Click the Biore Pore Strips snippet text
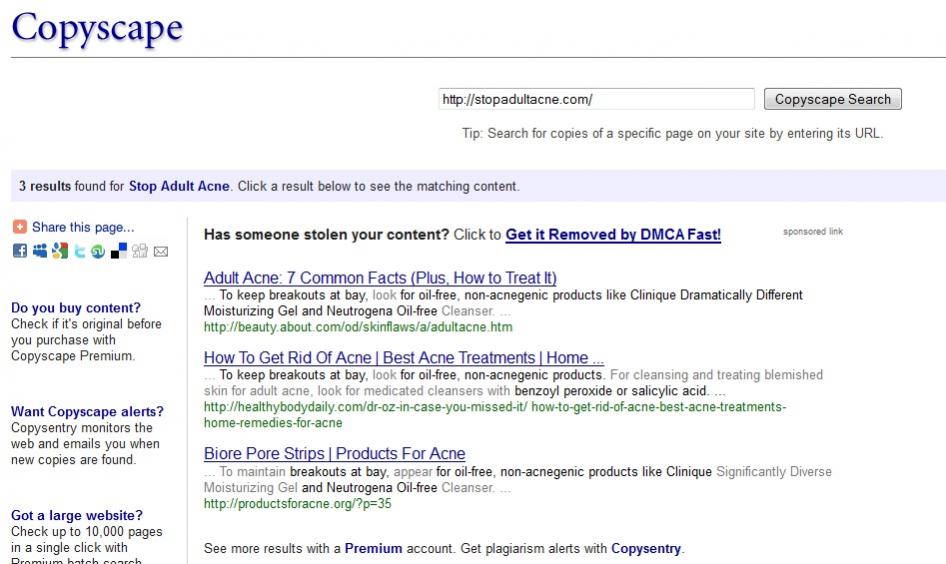Screen dimensions: 946x564 tap(518, 480)
